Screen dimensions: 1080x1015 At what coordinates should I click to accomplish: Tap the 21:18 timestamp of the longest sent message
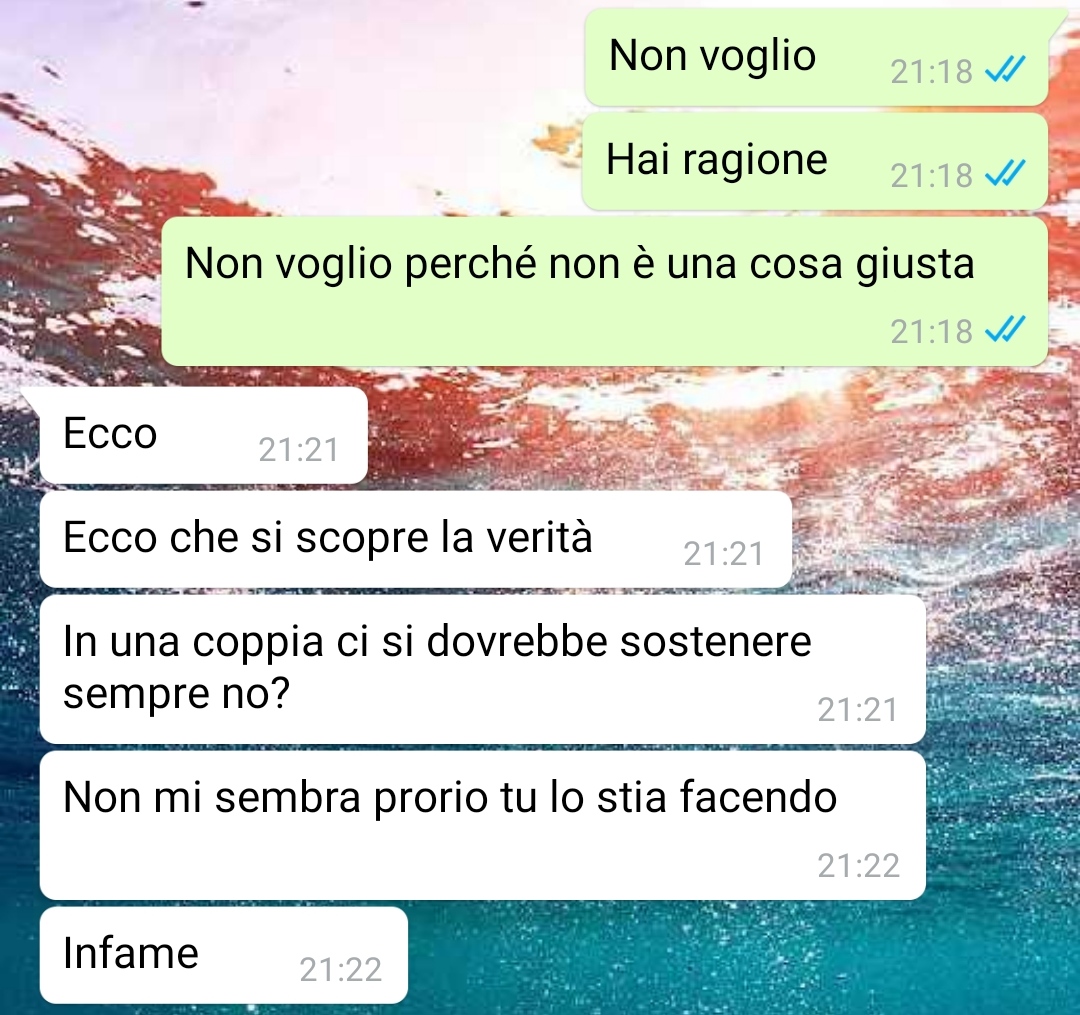click(x=931, y=331)
